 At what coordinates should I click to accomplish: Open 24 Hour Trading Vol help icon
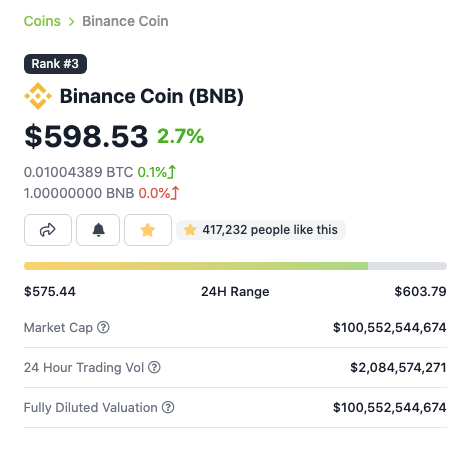tap(154, 367)
